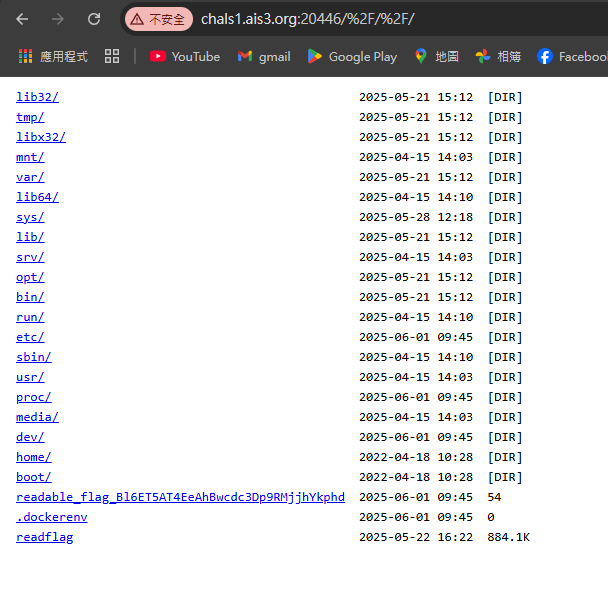Open the libx32/ directory link
608x608 pixels.
tap(41, 137)
